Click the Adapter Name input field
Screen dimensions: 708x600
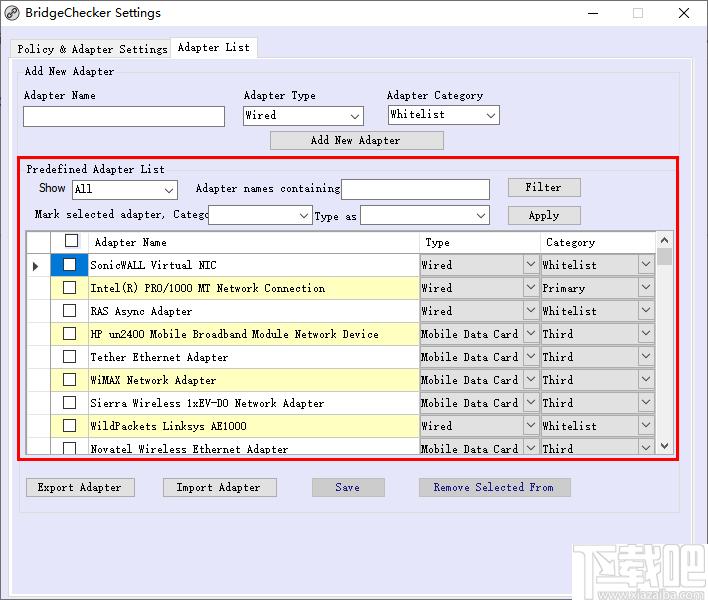[x=124, y=116]
